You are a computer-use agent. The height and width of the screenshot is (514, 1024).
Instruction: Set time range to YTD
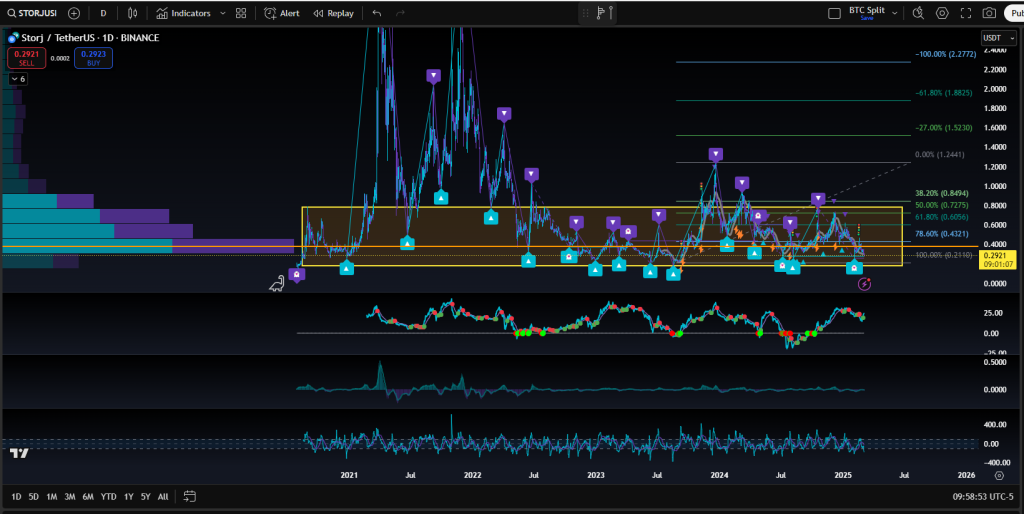point(108,496)
